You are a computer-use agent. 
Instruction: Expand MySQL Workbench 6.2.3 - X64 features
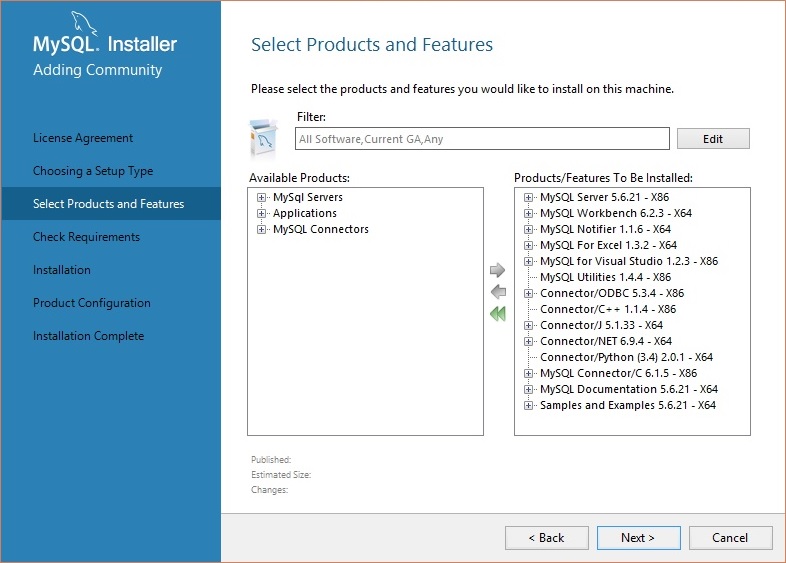coord(528,214)
